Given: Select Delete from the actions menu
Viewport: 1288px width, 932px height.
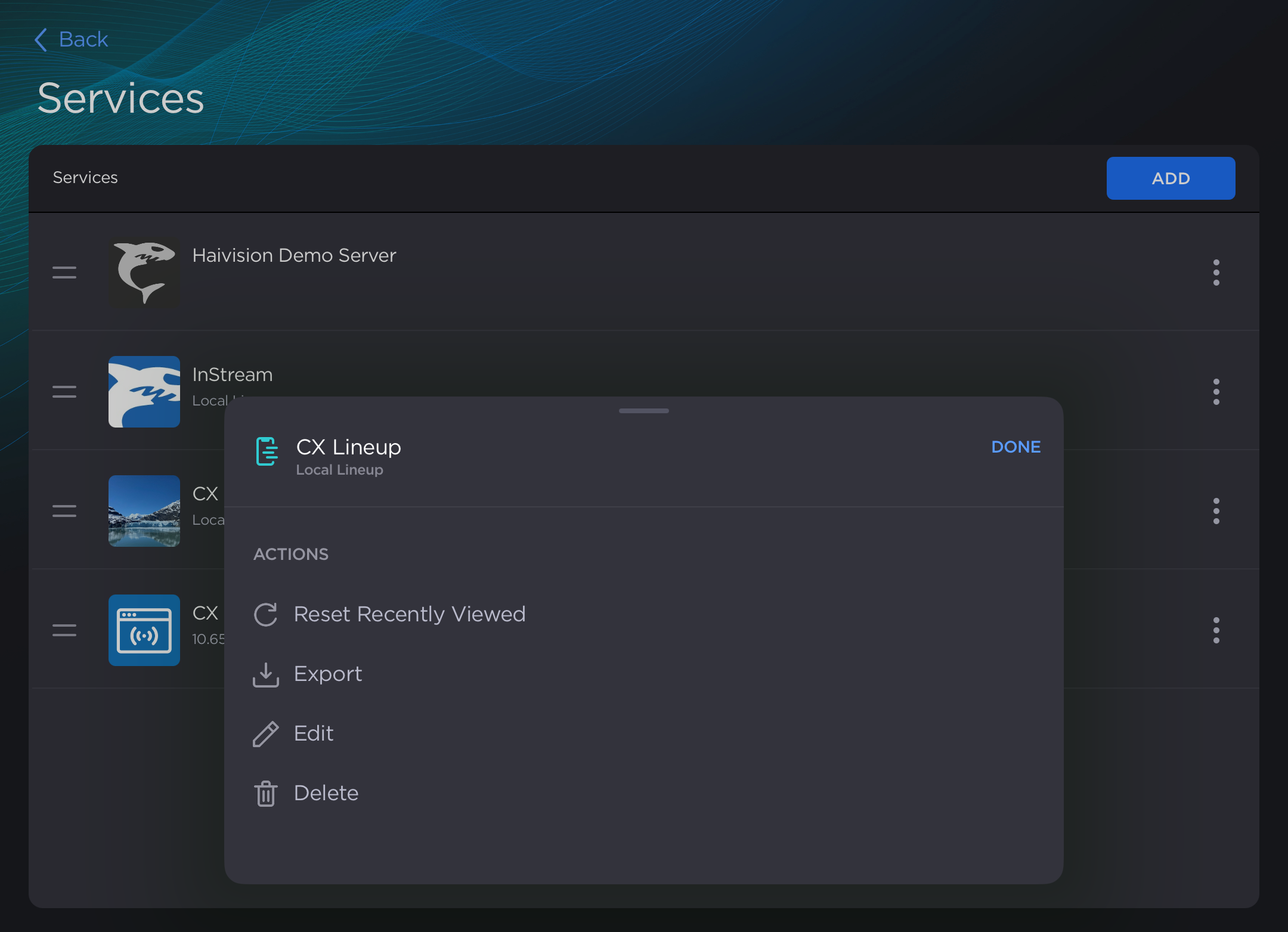Looking at the screenshot, I should [325, 793].
